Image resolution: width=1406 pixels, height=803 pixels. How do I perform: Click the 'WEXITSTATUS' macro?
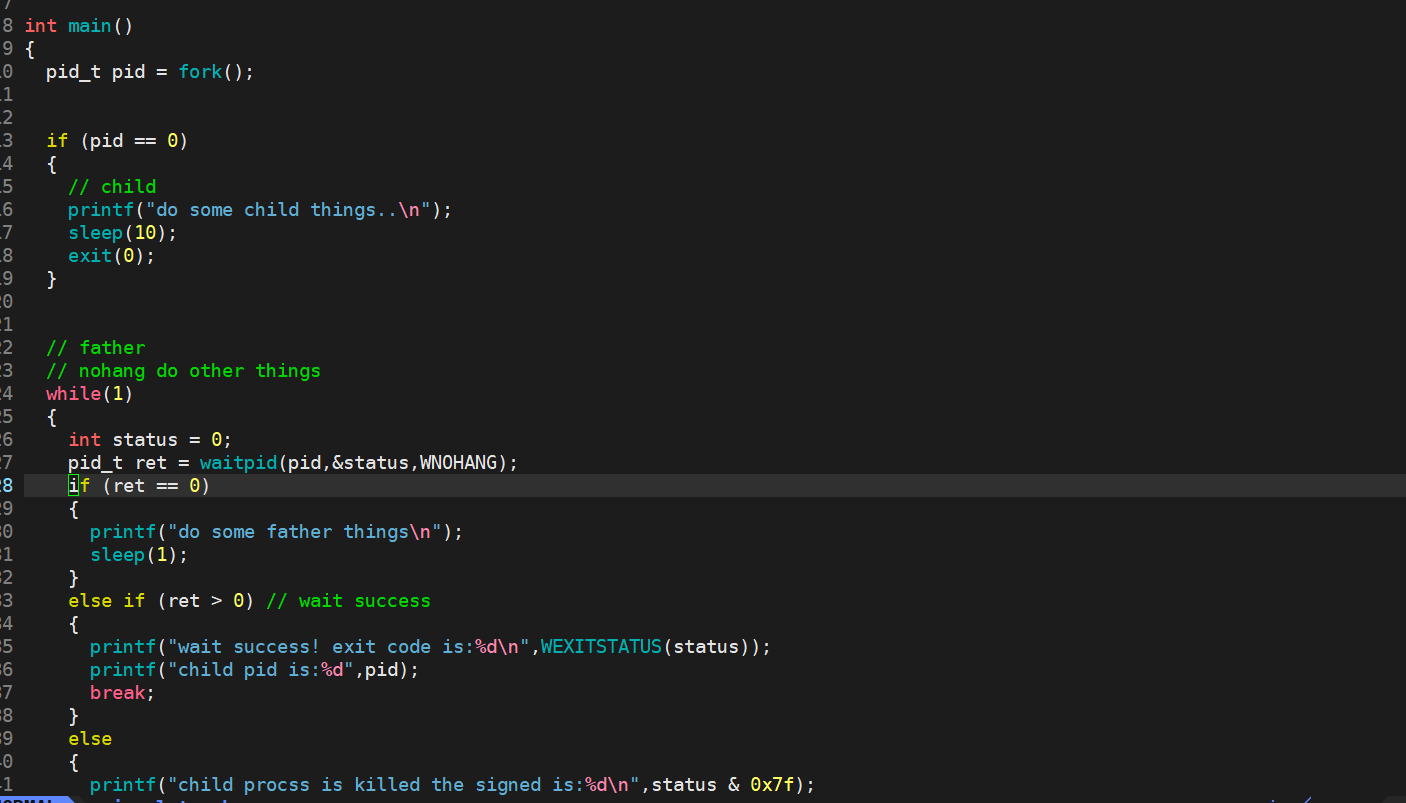click(601, 647)
